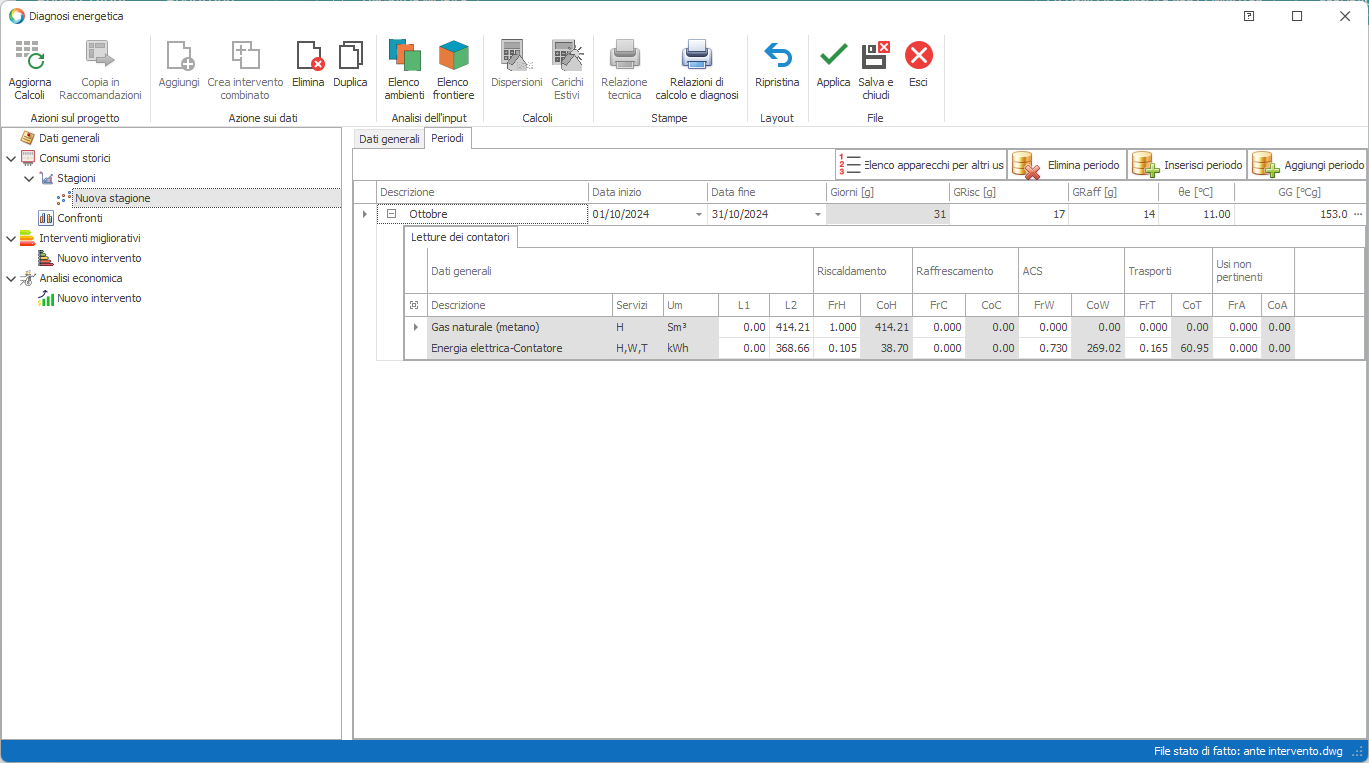1369x763 pixels.
Task: Collapse the Interventi migliorativi node
Action: click(11, 238)
